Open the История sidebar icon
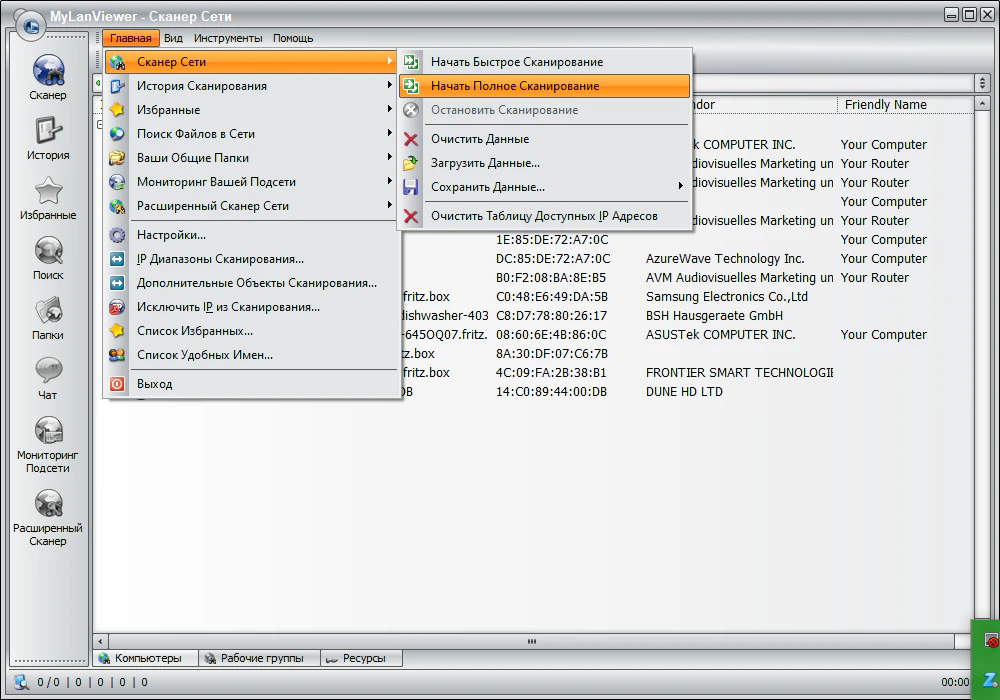The width and height of the screenshot is (1000, 700). click(48, 135)
